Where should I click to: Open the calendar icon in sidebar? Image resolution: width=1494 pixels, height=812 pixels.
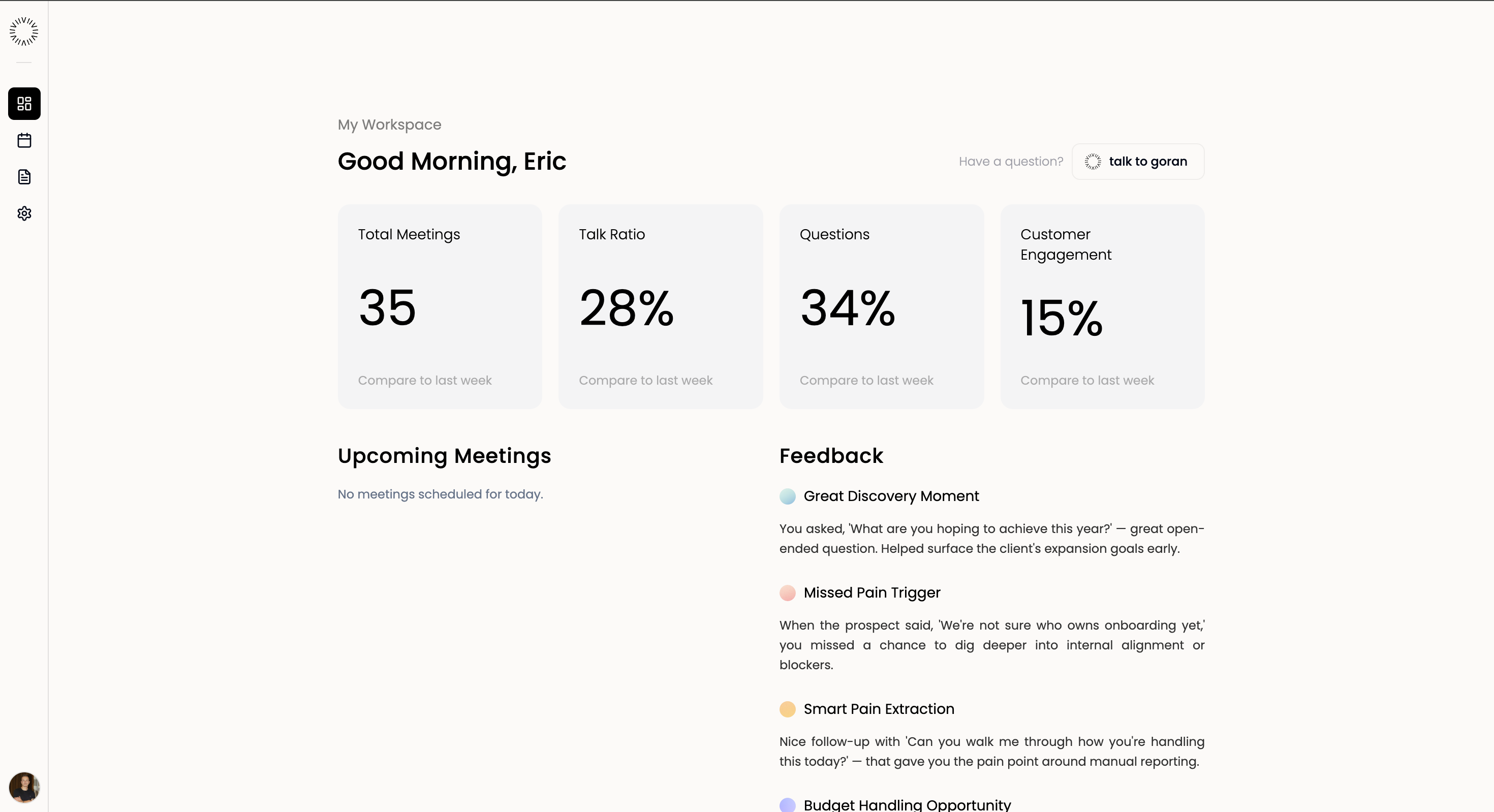click(x=24, y=140)
